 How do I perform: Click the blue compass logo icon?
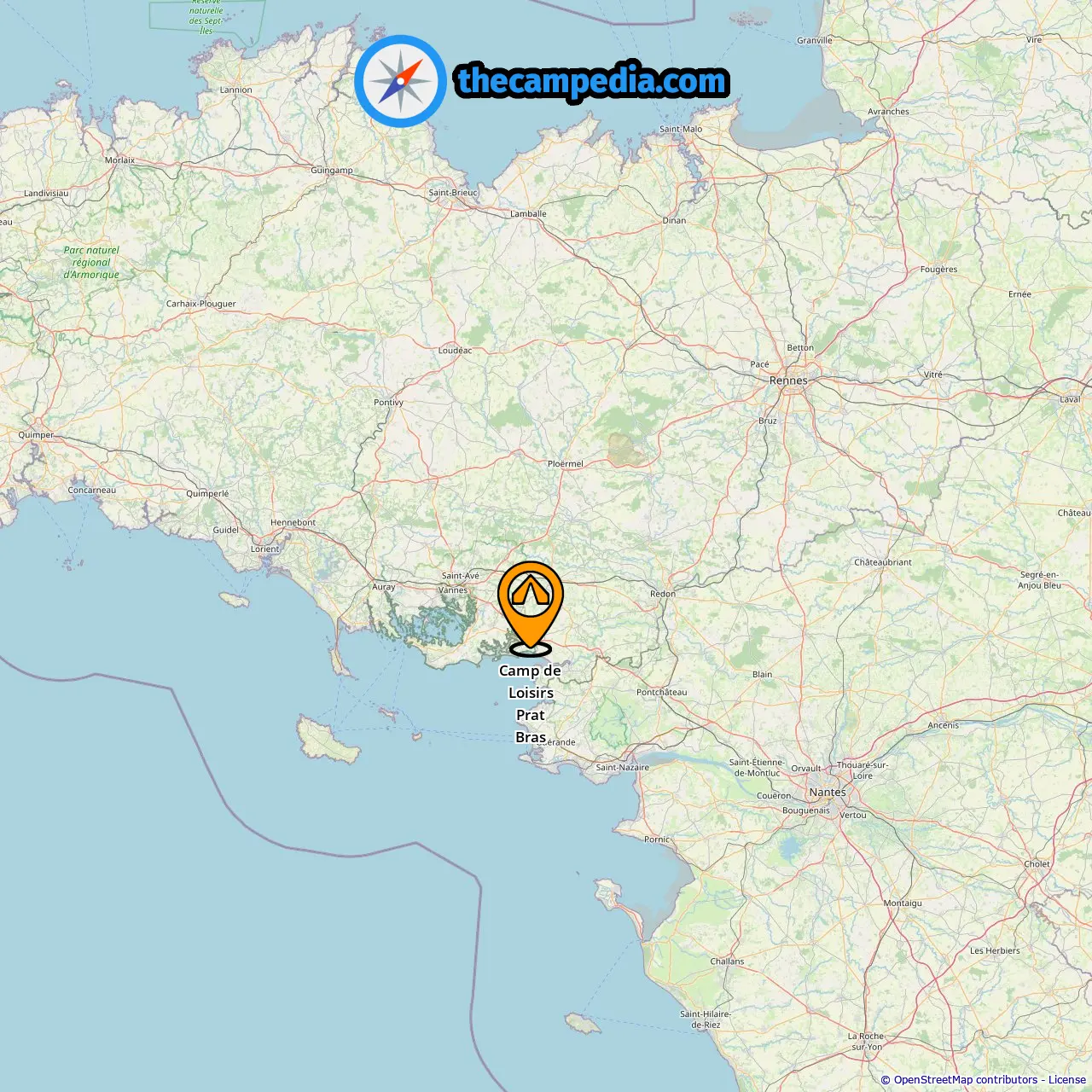click(x=400, y=81)
